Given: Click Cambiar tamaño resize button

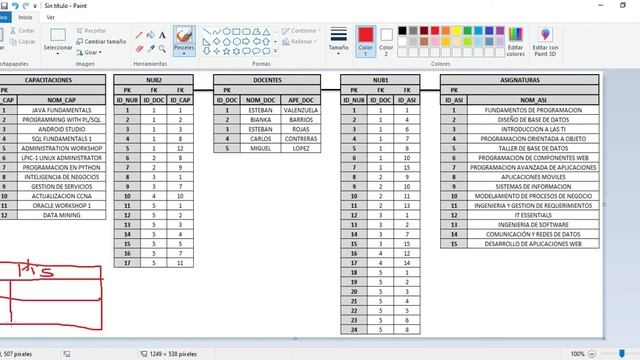Looking at the screenshot, I should pos(101,42).
